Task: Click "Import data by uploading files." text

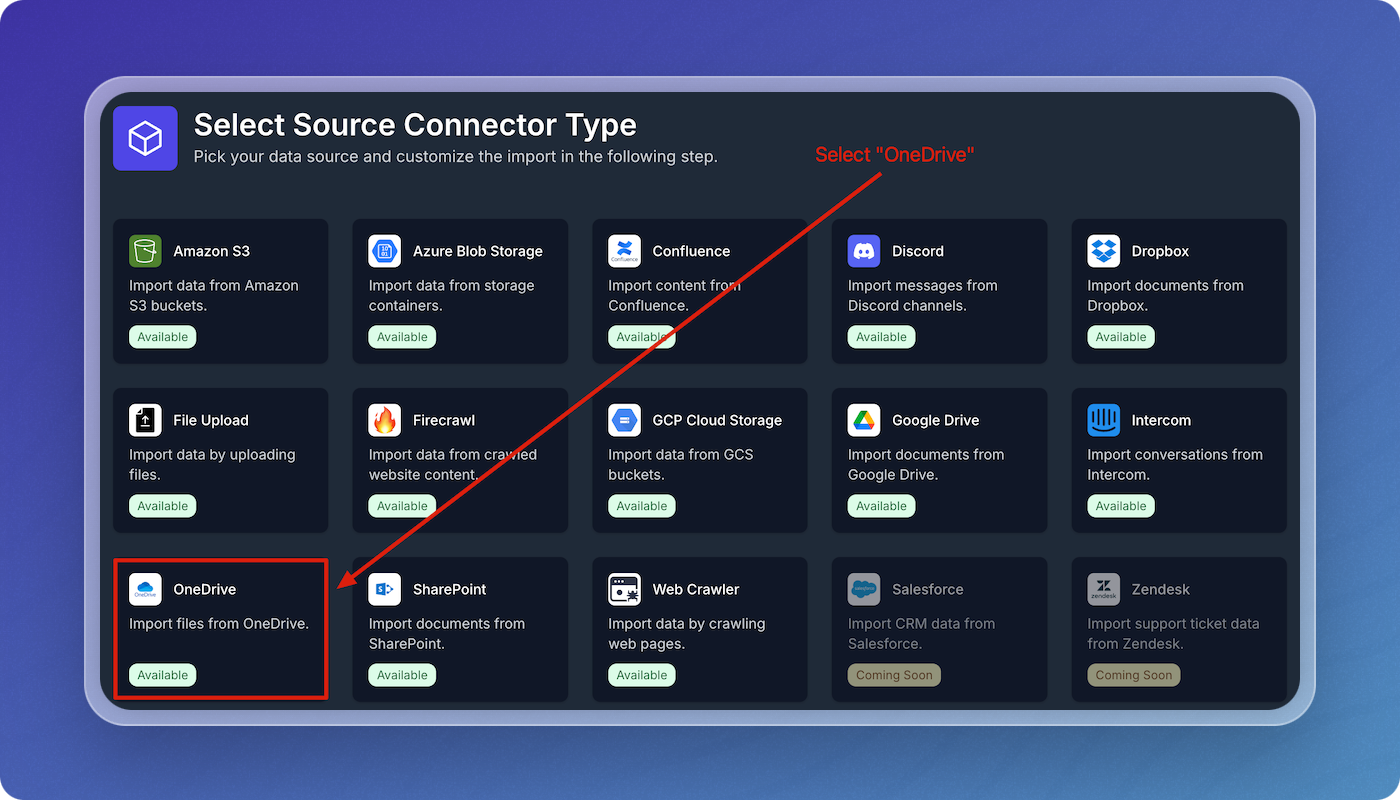Action: pyautogui.click(x=212, y=464)
